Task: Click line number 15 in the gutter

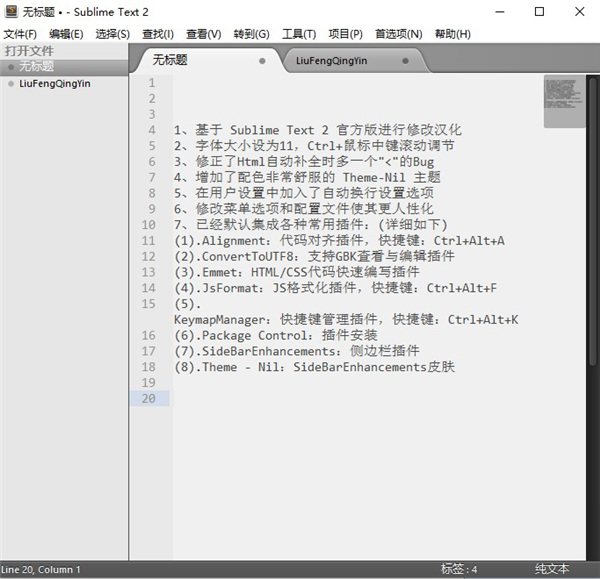Action: pyautogui.click(x=148, y=304)
